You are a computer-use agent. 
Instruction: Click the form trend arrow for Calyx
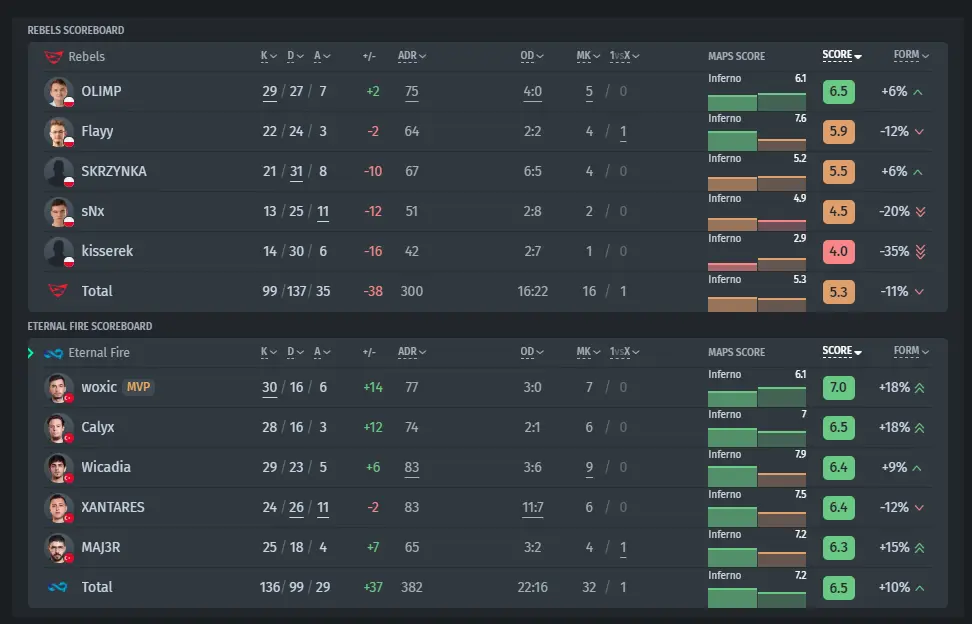pos(920,428)
